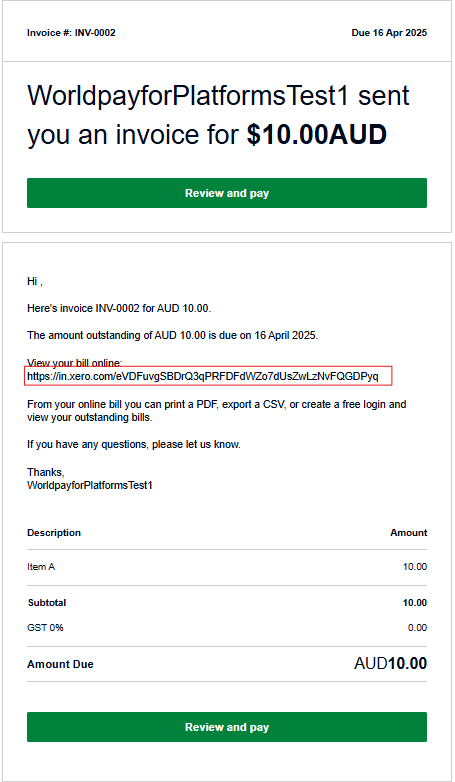Screen dimensions: 455x782
Task: Click the "View your bill online:" label
Action: (74, 363)
